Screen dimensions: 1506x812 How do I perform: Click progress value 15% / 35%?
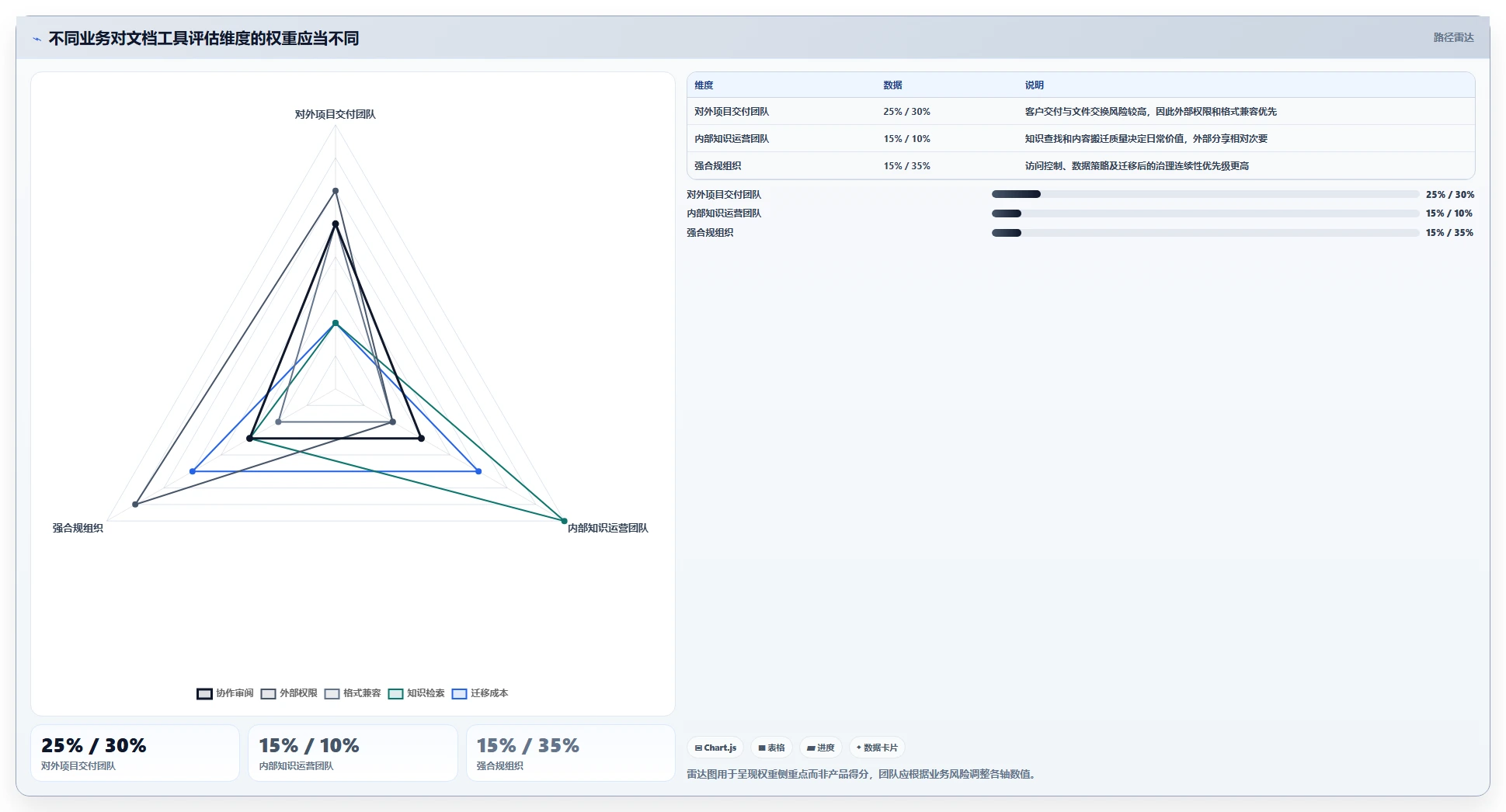click(x=1449, y=233)
